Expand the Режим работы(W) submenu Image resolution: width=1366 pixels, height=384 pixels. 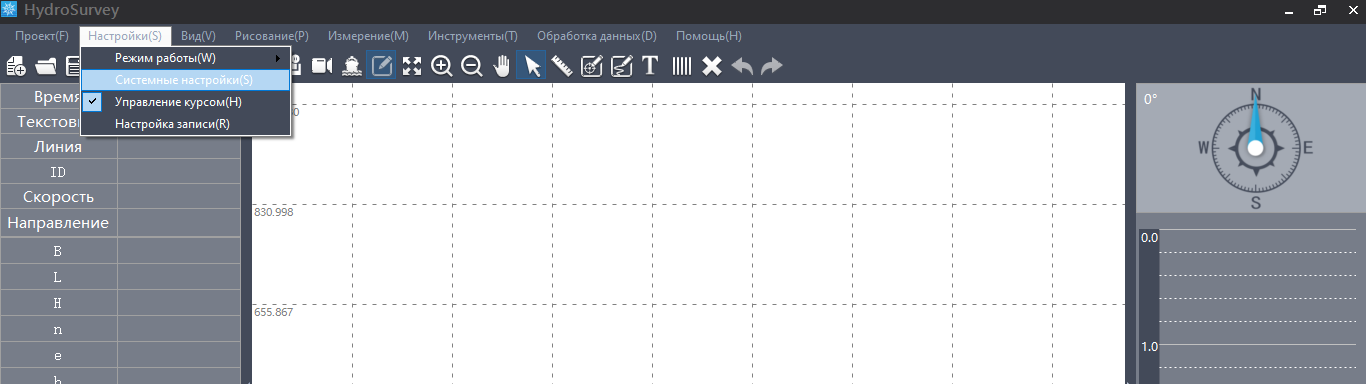click(186, 58)
